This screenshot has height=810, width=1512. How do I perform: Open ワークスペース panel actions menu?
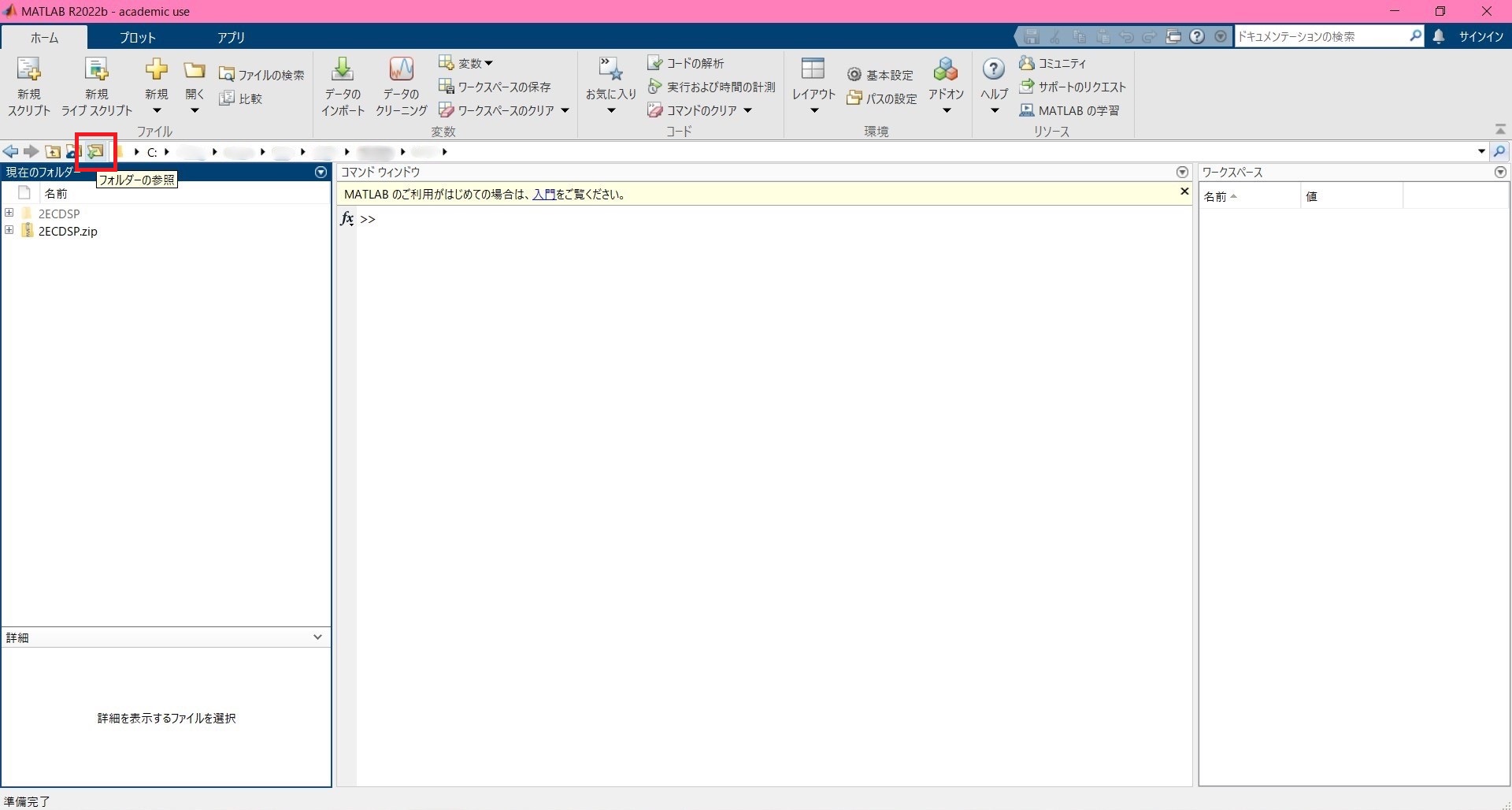[x=1500, y=172]
